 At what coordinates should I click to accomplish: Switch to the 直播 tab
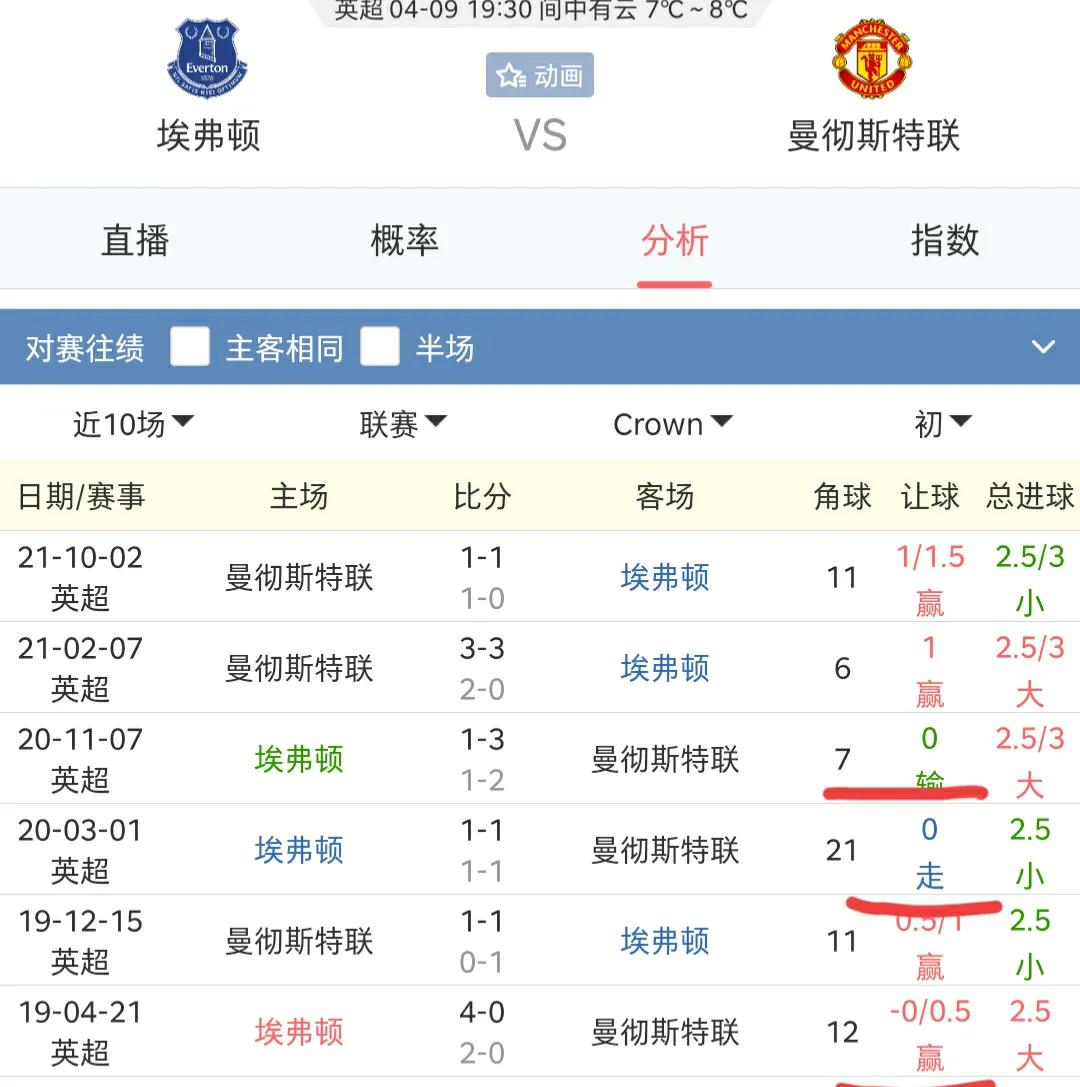(135, 241)
